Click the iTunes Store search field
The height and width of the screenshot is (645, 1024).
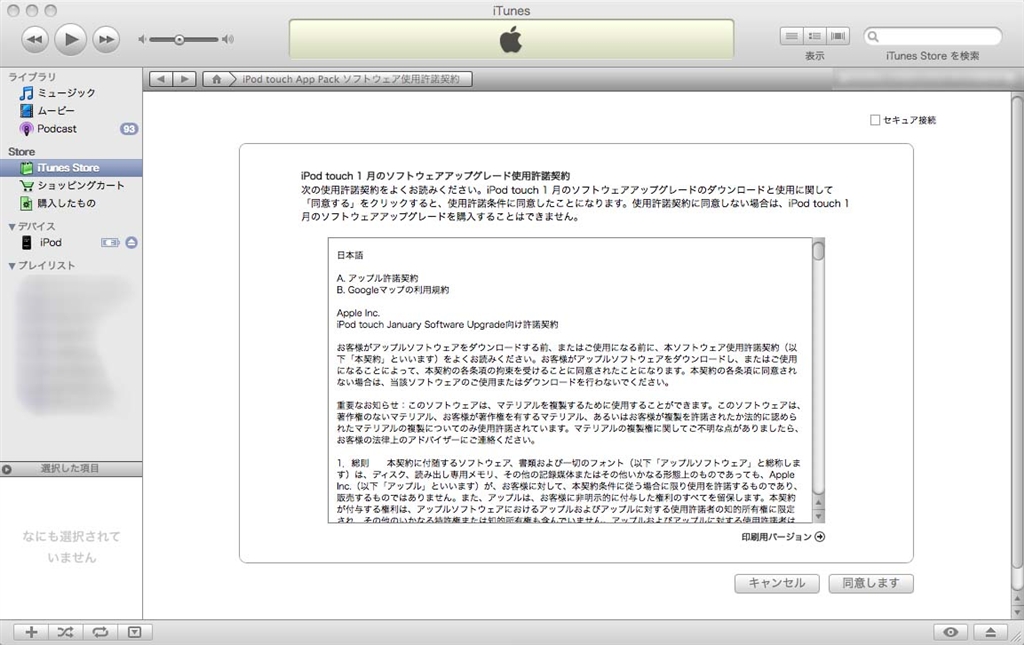coord(933,36)
